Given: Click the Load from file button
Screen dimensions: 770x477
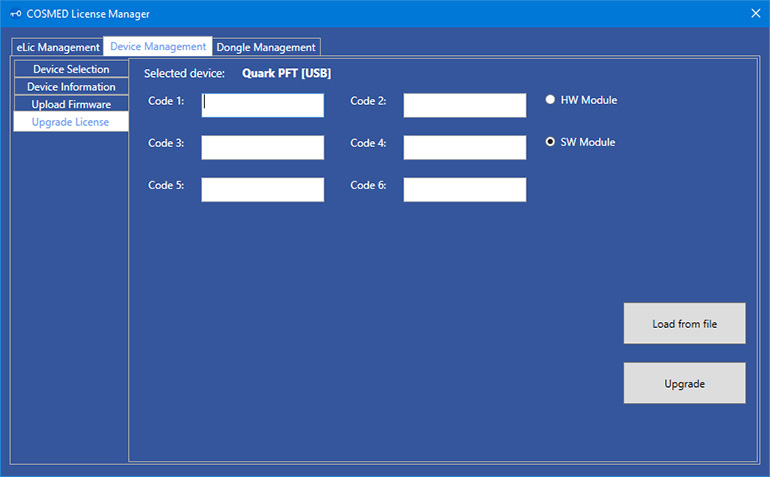Looking at the screenshot, I should (684, 324).
